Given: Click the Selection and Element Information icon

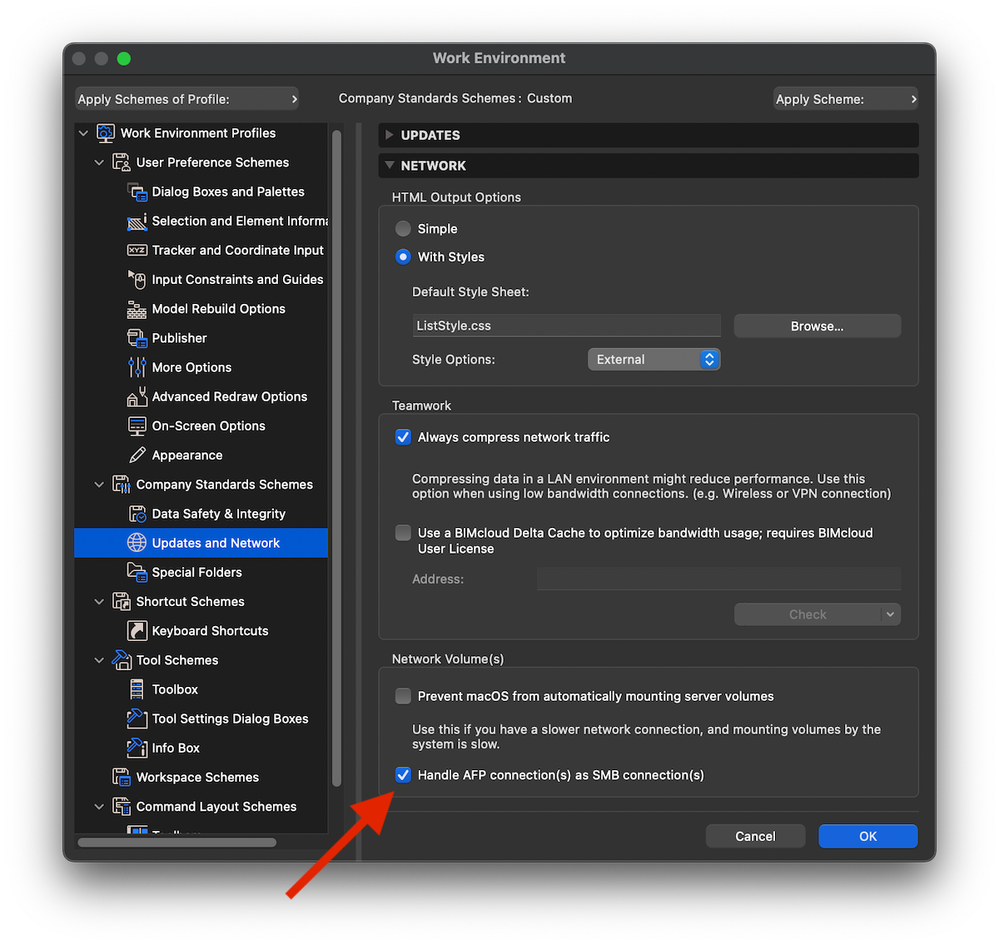Looking at the screenshot, I should (137, 221).
